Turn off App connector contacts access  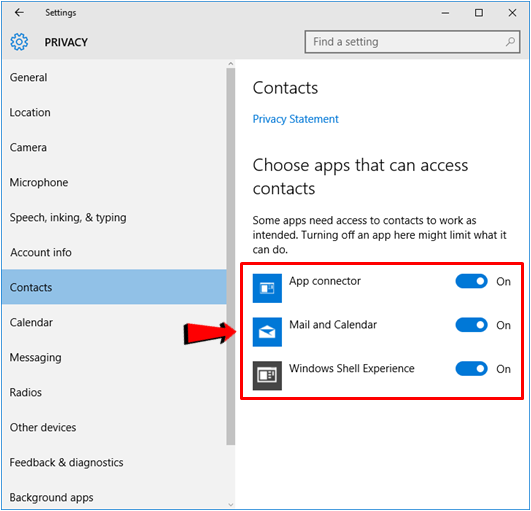point(471,281)
